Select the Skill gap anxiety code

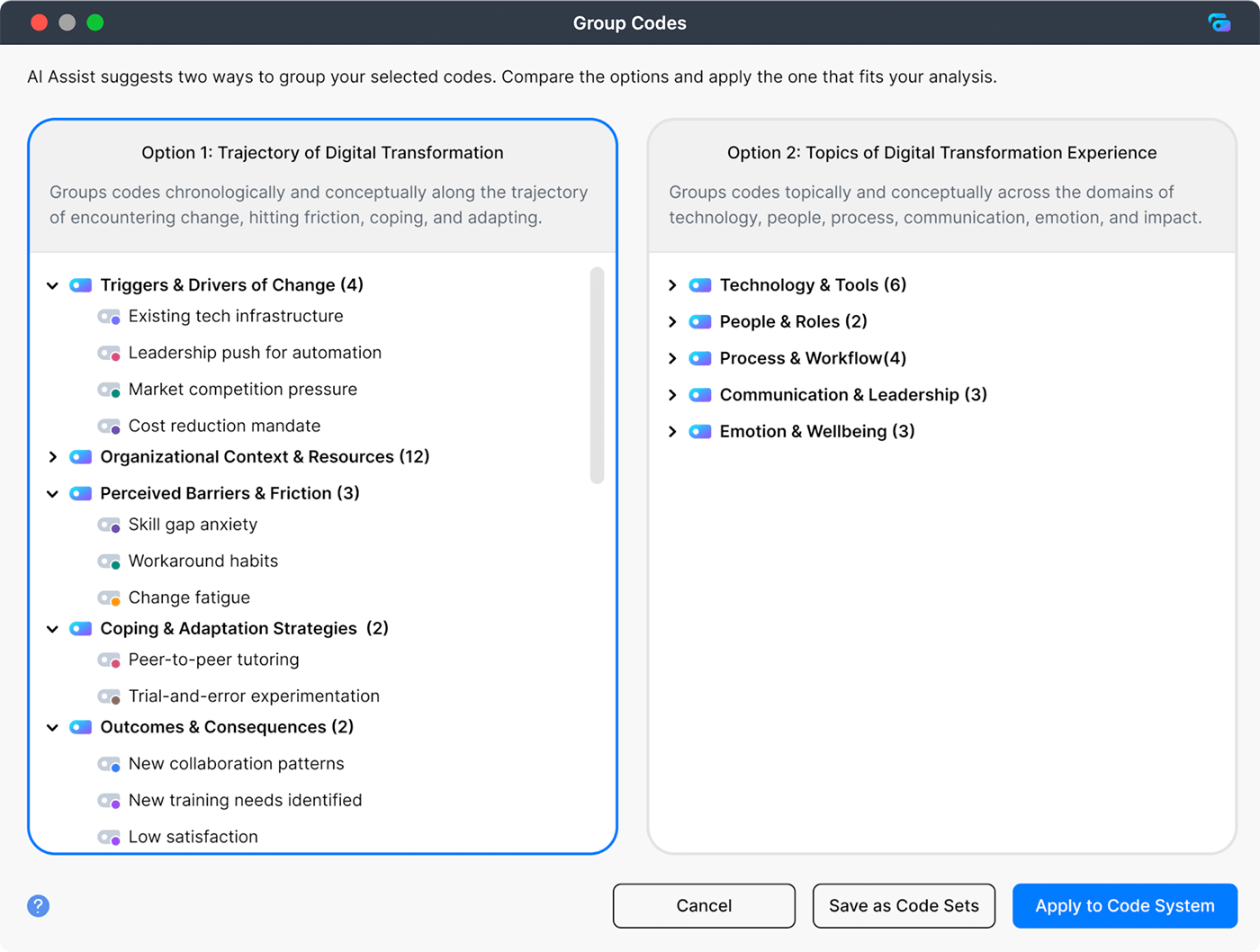193,525
